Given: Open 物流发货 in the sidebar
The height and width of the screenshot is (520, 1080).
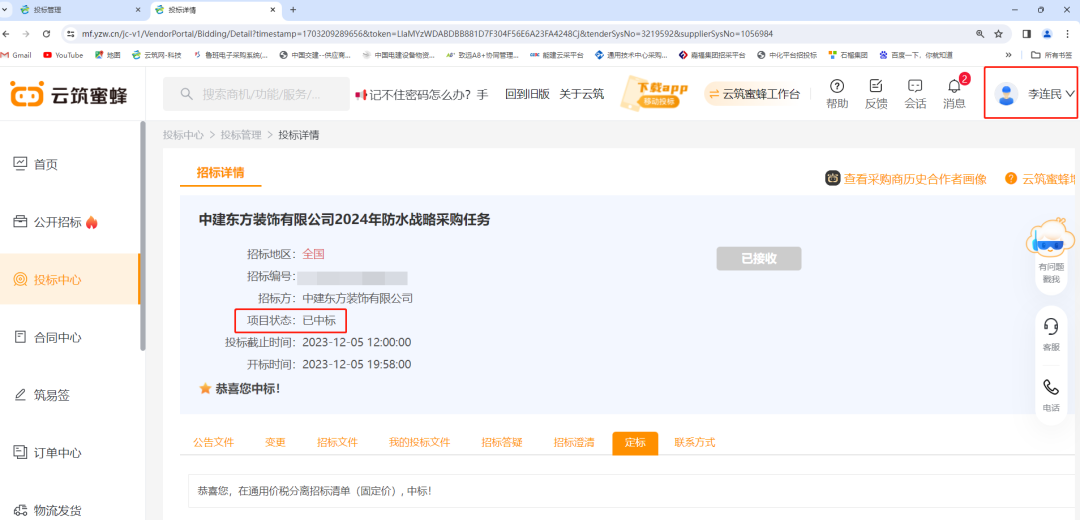Looking at the screenshot, I should tap(48, 510).
